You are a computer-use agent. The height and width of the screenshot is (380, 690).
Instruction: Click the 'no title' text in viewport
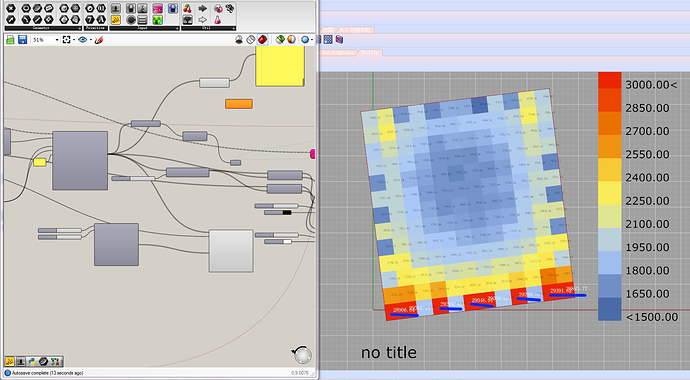pos(389,352)
